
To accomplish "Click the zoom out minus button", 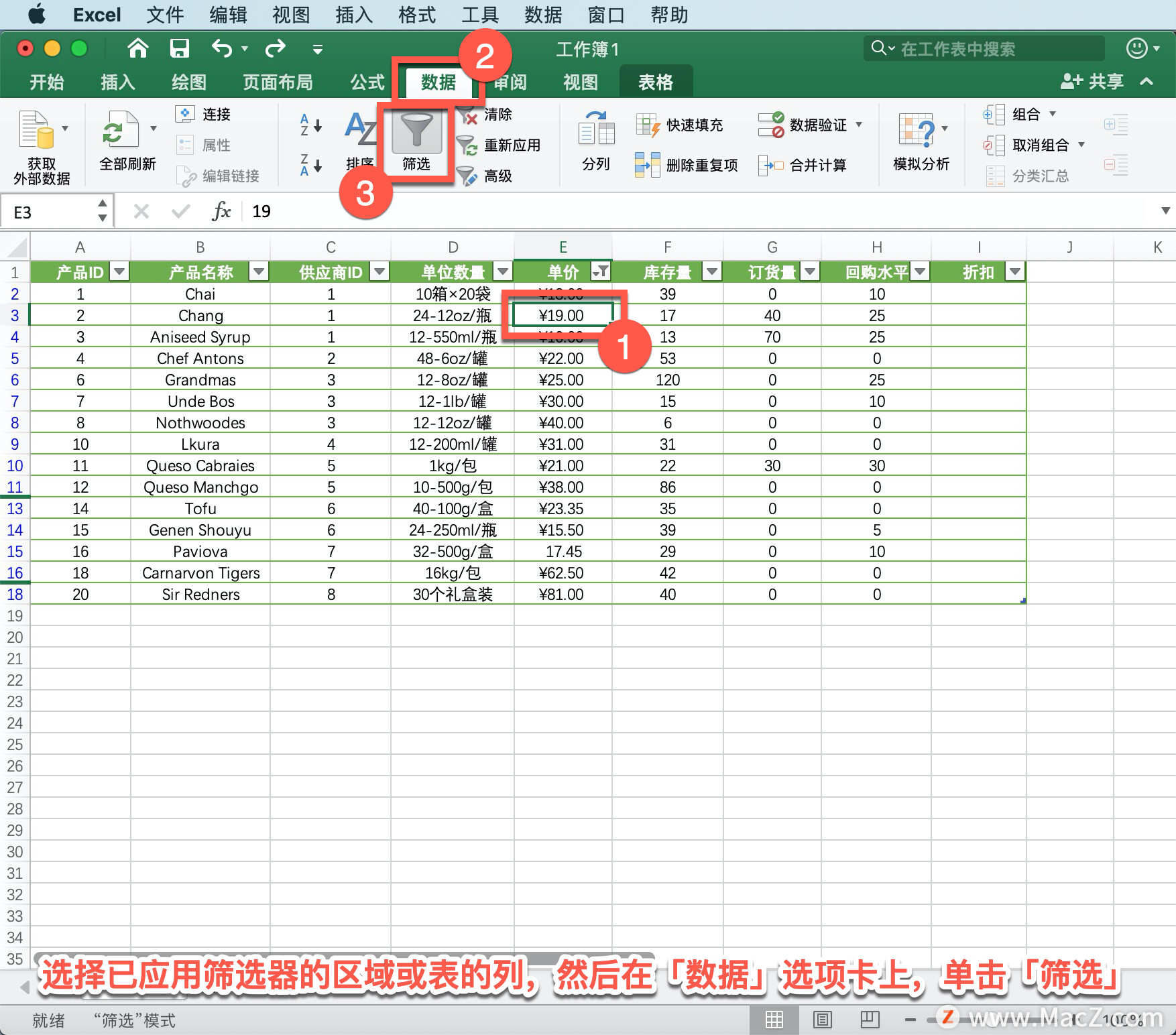I will tap(910, 1020).
